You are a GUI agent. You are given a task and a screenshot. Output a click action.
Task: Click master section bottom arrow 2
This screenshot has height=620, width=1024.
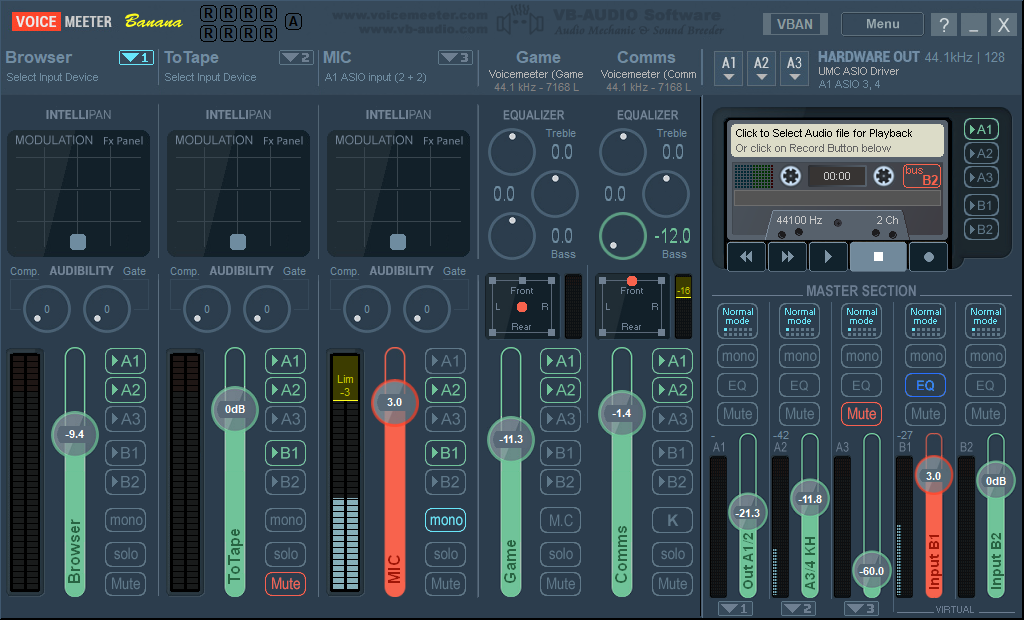pyautogui.click(x=799, y=608)
